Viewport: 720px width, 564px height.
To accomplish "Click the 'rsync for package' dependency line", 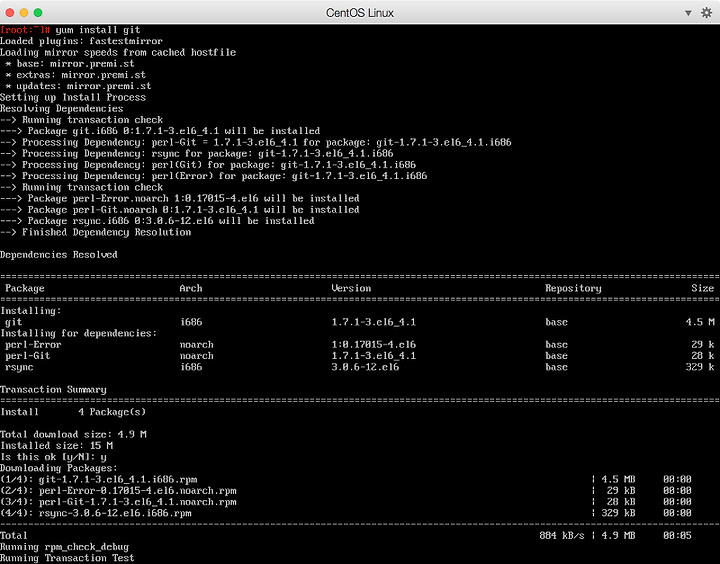I will (x=197, y=154).
